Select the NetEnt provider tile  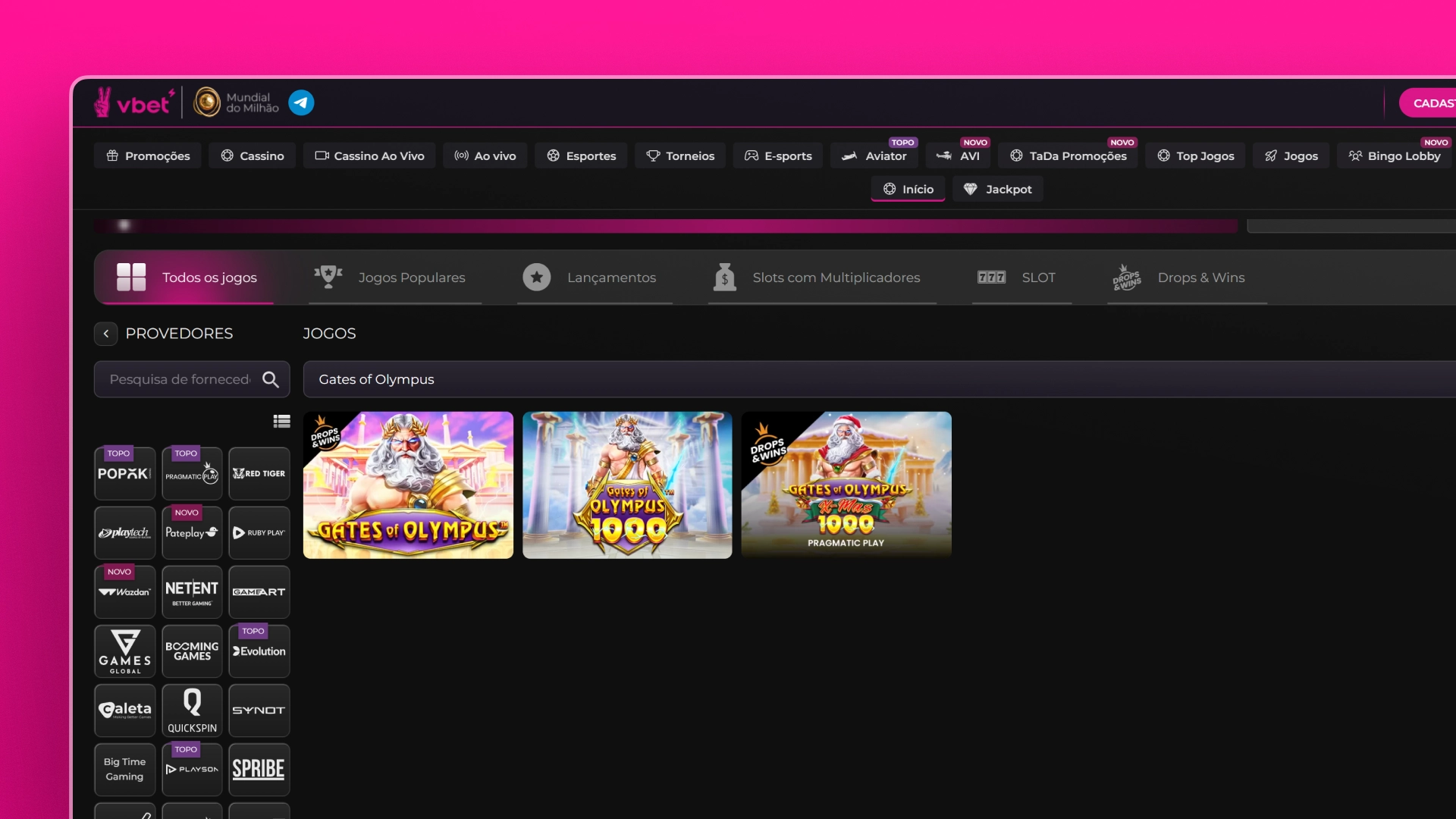pos(192,592)
